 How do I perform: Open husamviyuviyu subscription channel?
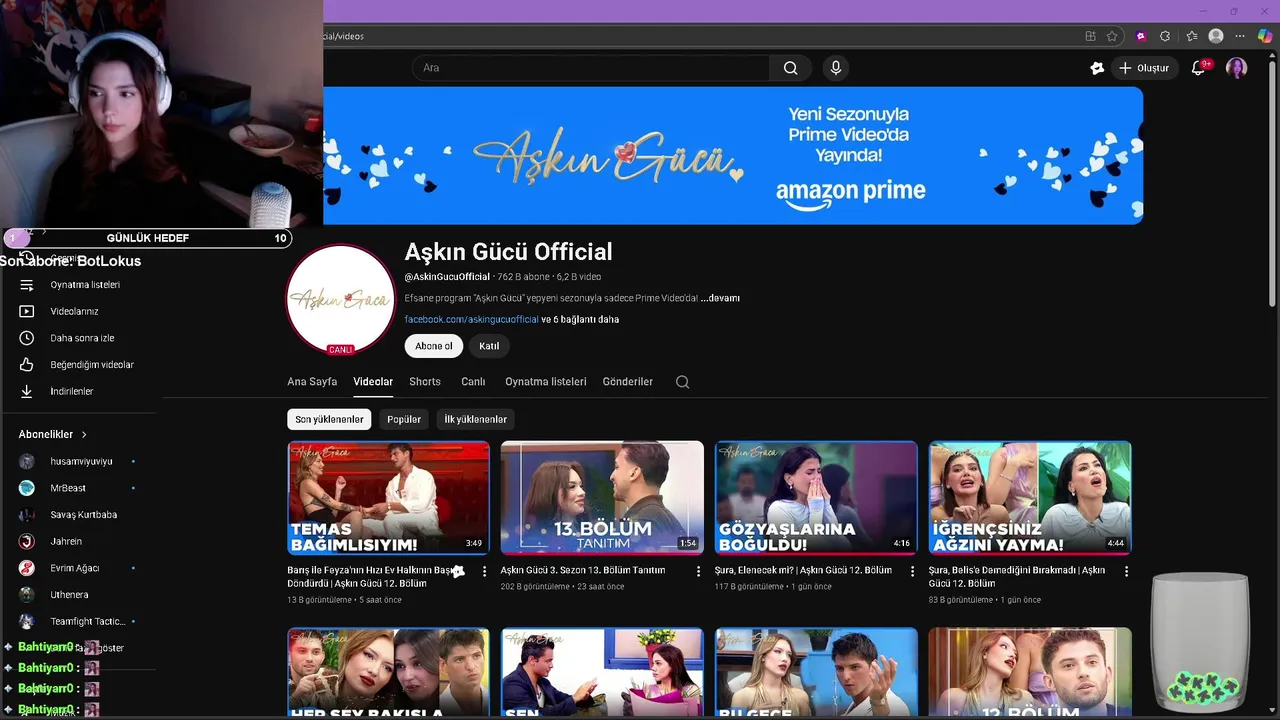(80, 462)
